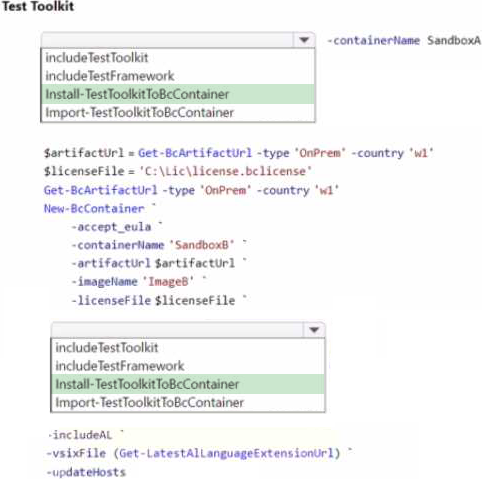The width and height of the screenshot is (482, 479).
Task: Choose Install-TestToolkitToBcContainer in the first list
Action: pyautogui.click(x=178, y=94)
